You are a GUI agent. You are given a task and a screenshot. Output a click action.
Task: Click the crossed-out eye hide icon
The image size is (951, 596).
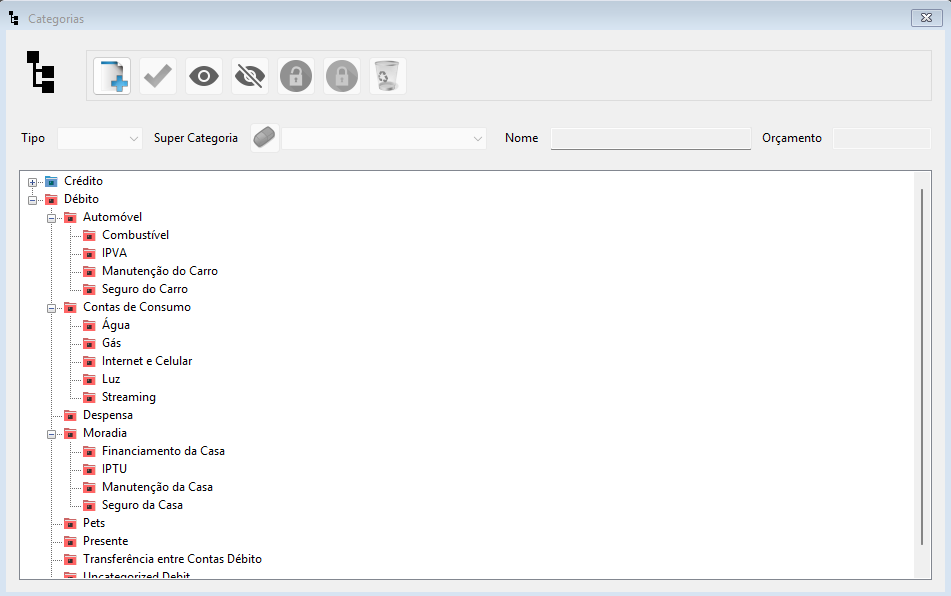coord(250,76)
